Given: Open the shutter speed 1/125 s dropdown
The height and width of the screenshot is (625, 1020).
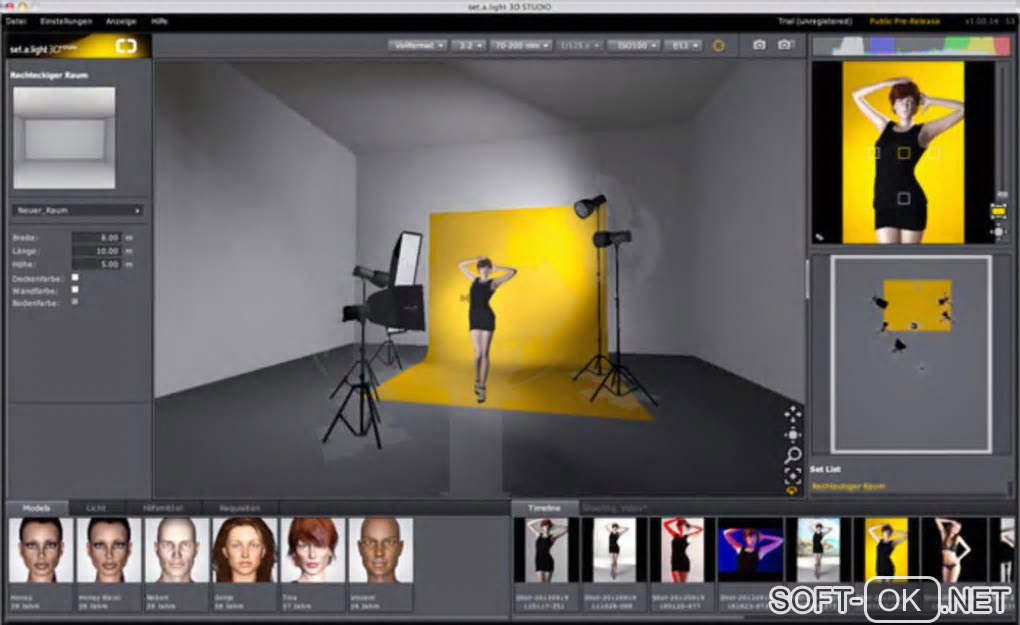Looking at the screenshot, I should coord(579,46).
